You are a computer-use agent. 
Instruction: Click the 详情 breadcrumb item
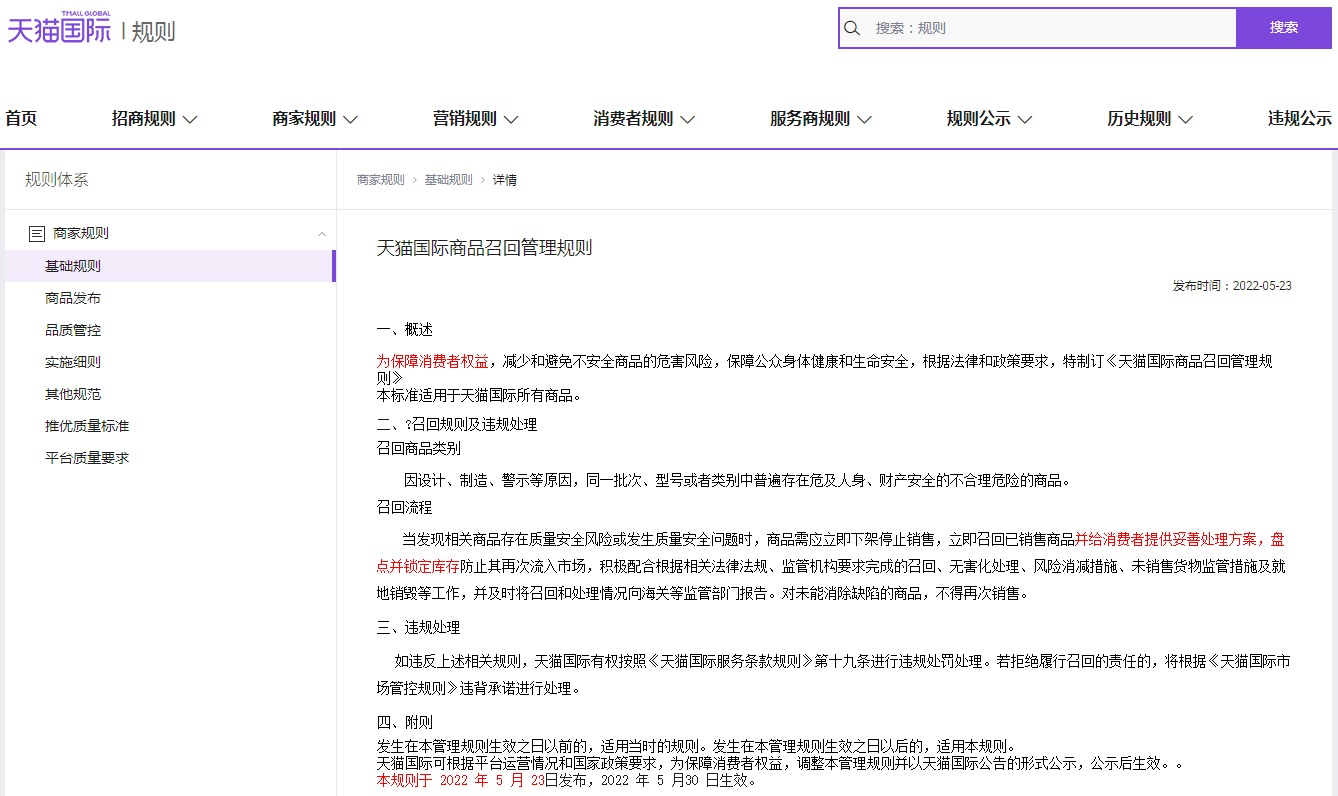(505, 180)
